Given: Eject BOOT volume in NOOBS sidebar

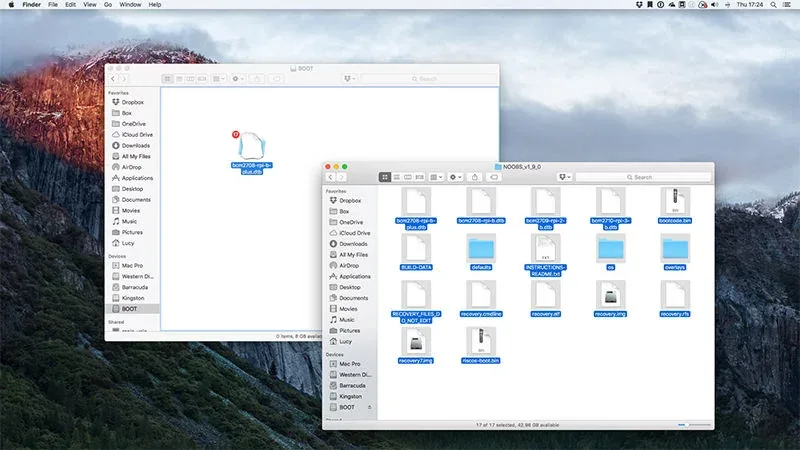Looking at the screenshot, I should pos(369,407).
